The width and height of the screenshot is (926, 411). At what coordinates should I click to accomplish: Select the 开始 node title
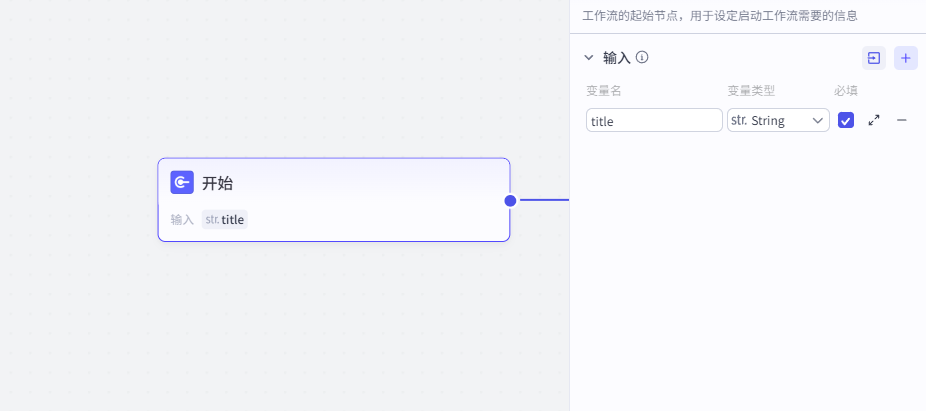coord(218,183)
